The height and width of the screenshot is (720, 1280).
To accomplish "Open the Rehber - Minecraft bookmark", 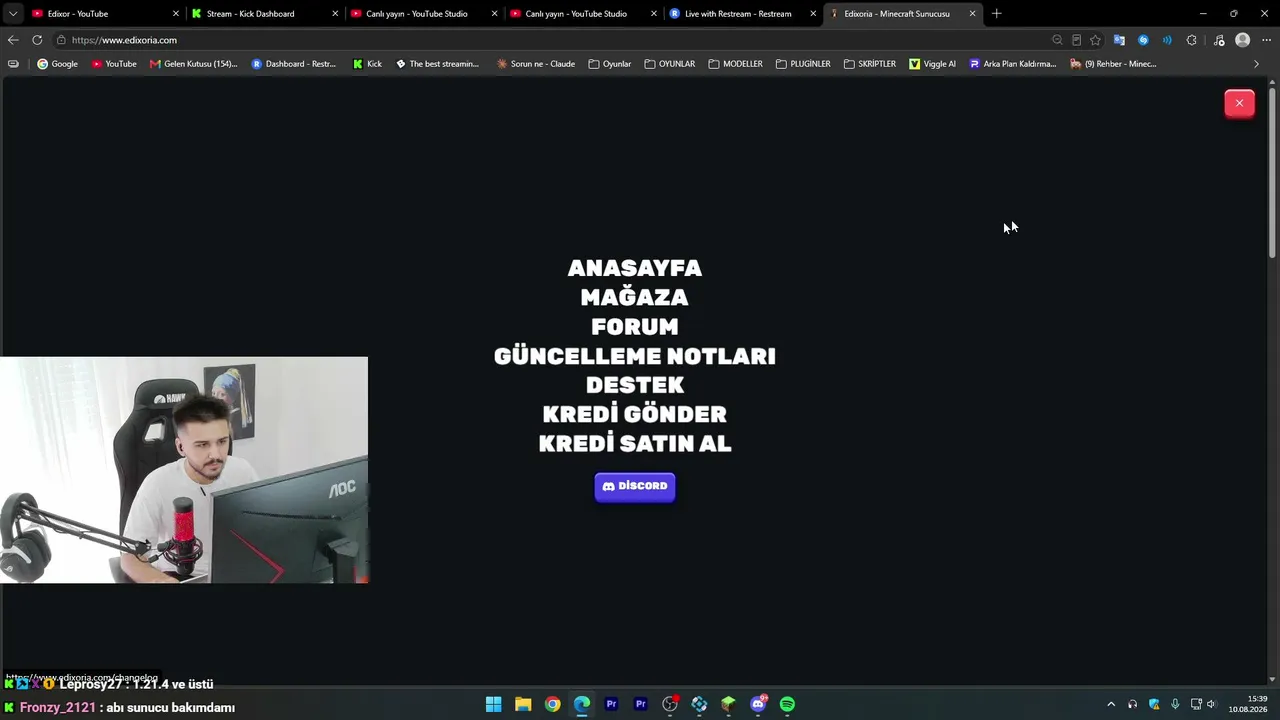I will (x=1113, y=64).
